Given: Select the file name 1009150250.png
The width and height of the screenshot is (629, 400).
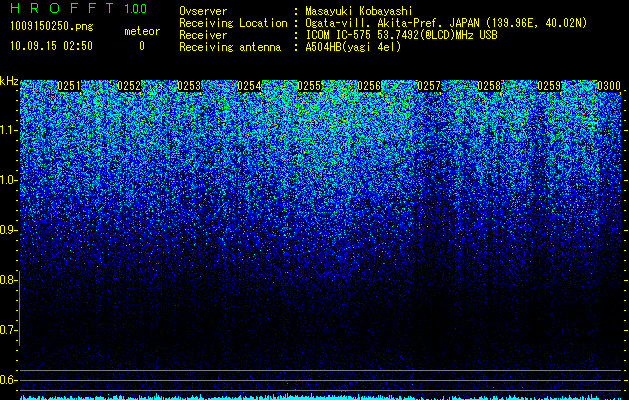Looking at the screenshot, I should tap(52, 27).
